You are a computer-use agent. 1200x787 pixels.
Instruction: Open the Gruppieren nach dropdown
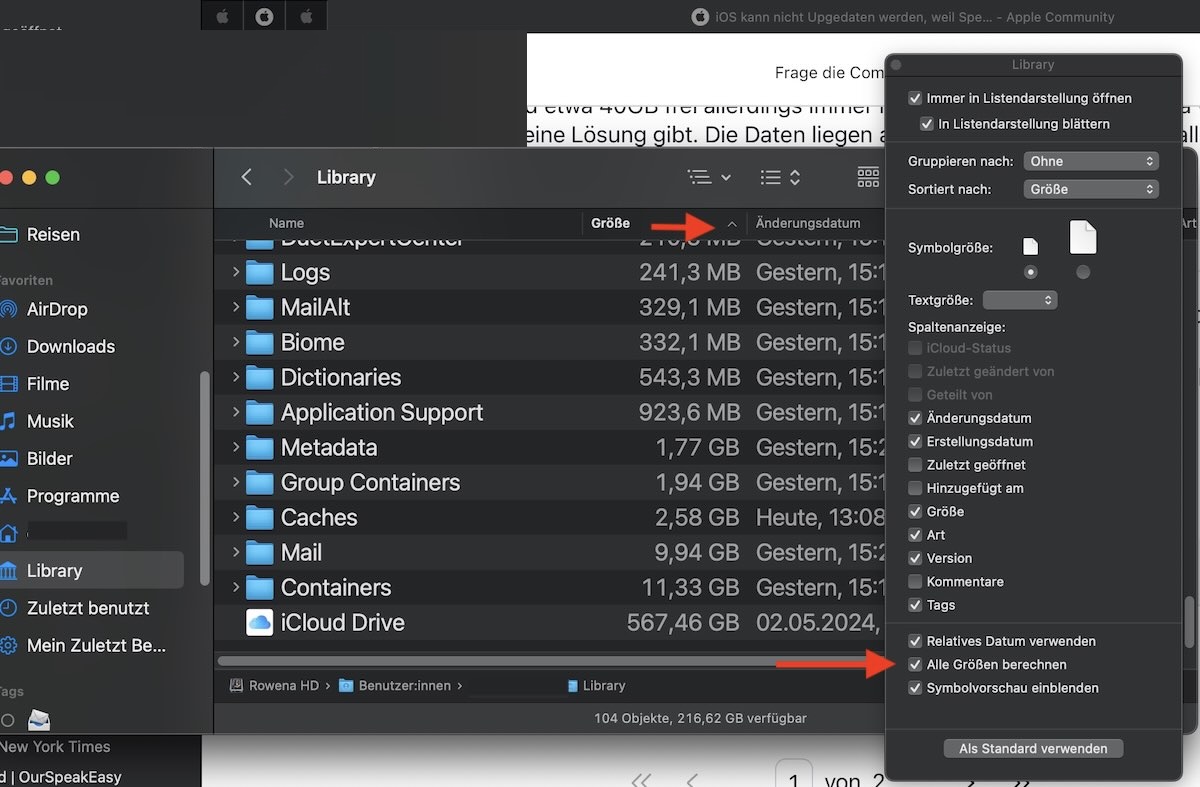tap(1090, 161)
